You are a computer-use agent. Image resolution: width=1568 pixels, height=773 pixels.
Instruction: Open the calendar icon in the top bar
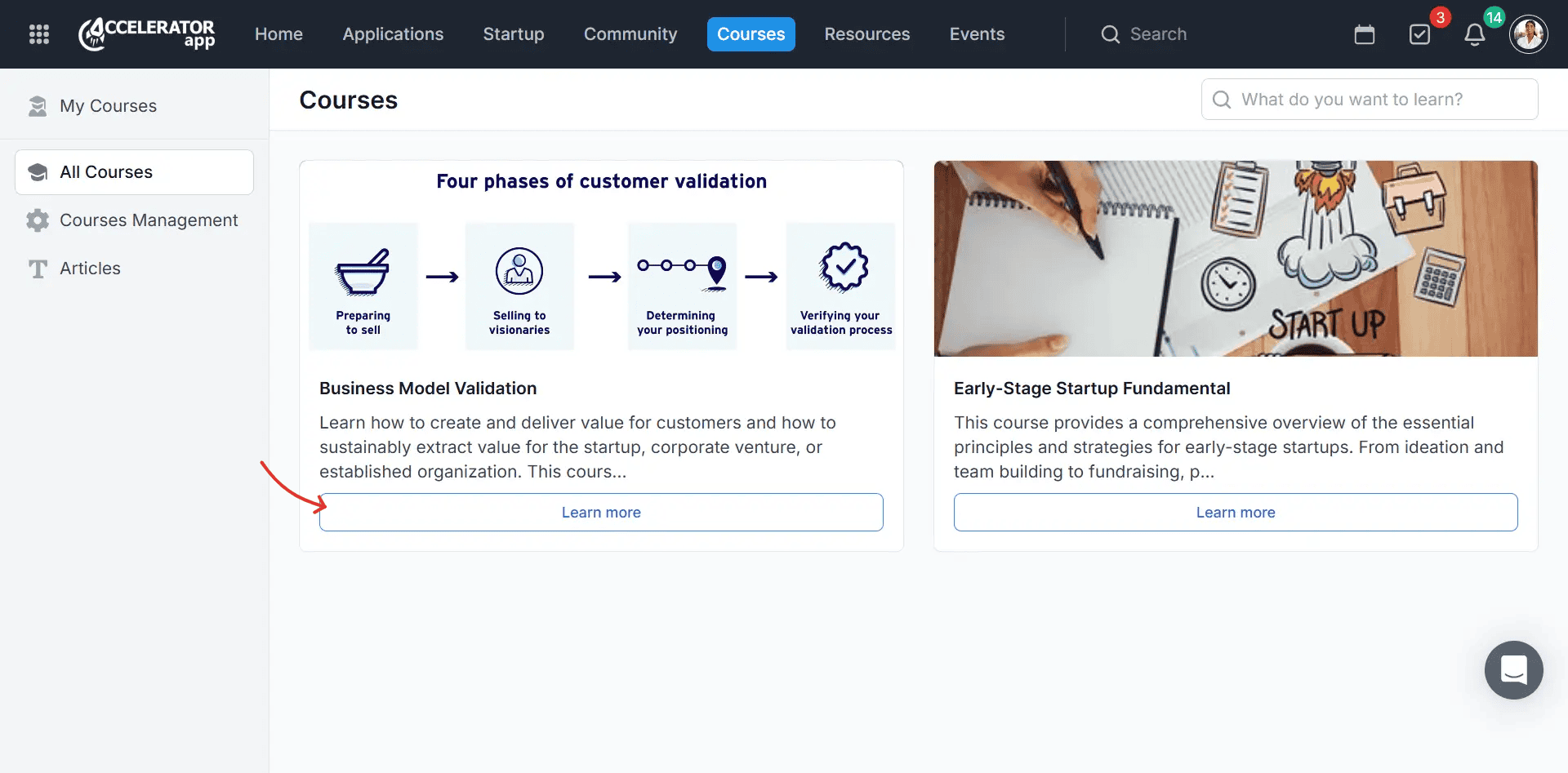[x=1365, y=34]
